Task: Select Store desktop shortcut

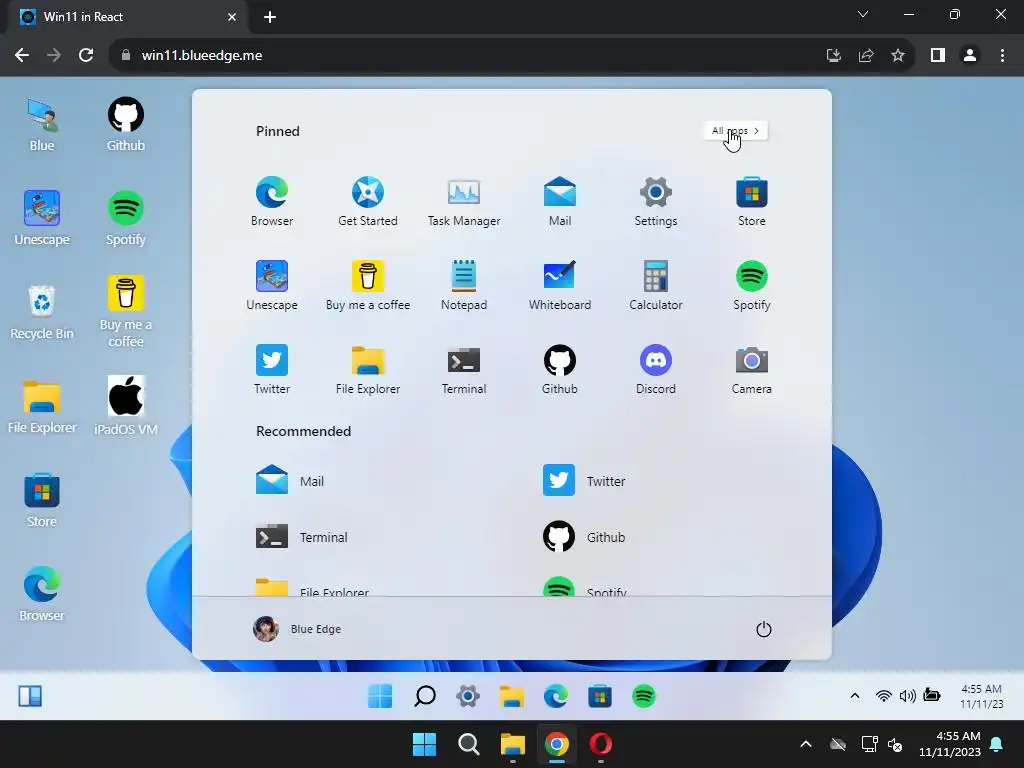Action: tap(42, 501)
